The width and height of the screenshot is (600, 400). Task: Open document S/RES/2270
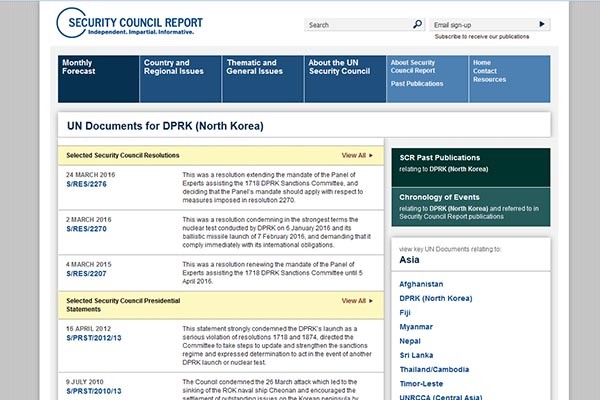[x=86, y=229]
